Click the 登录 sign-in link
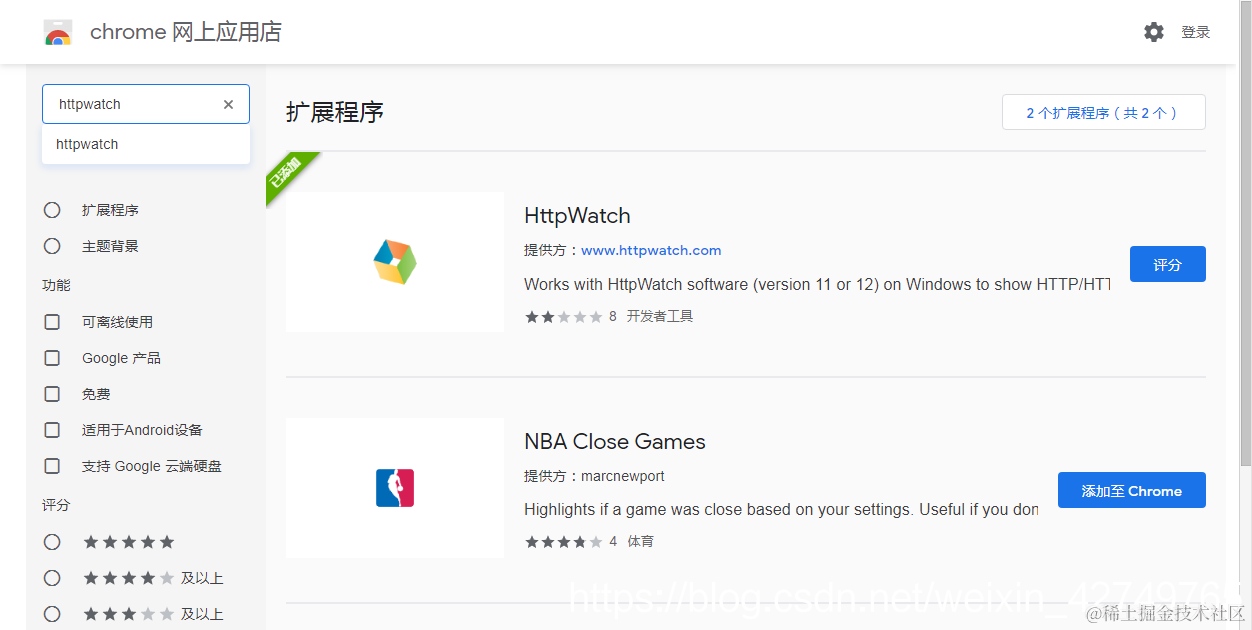Viewport: 1252px width, 630px height. (1196, 32)
